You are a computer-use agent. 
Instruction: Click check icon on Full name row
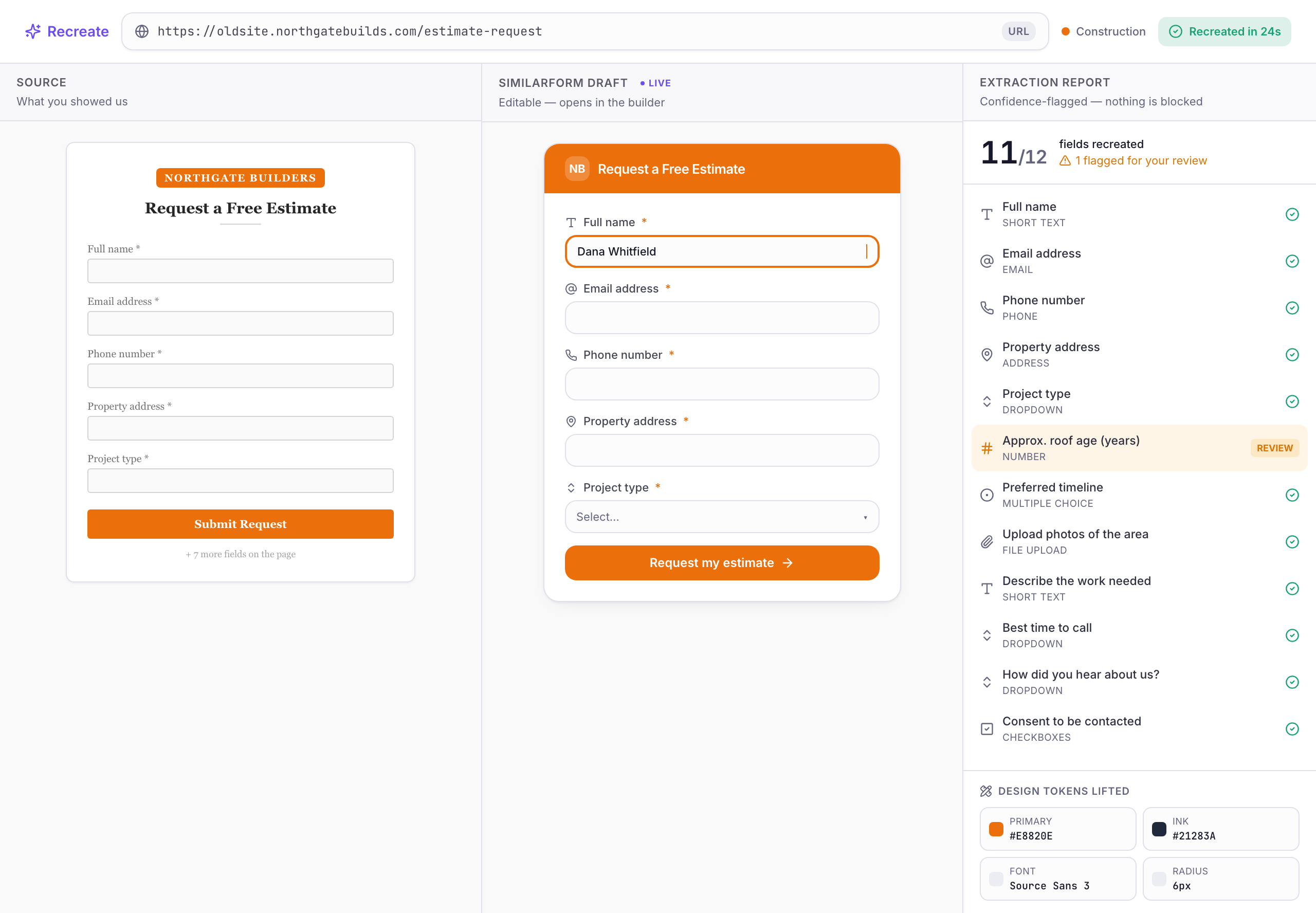(1292, 214)
